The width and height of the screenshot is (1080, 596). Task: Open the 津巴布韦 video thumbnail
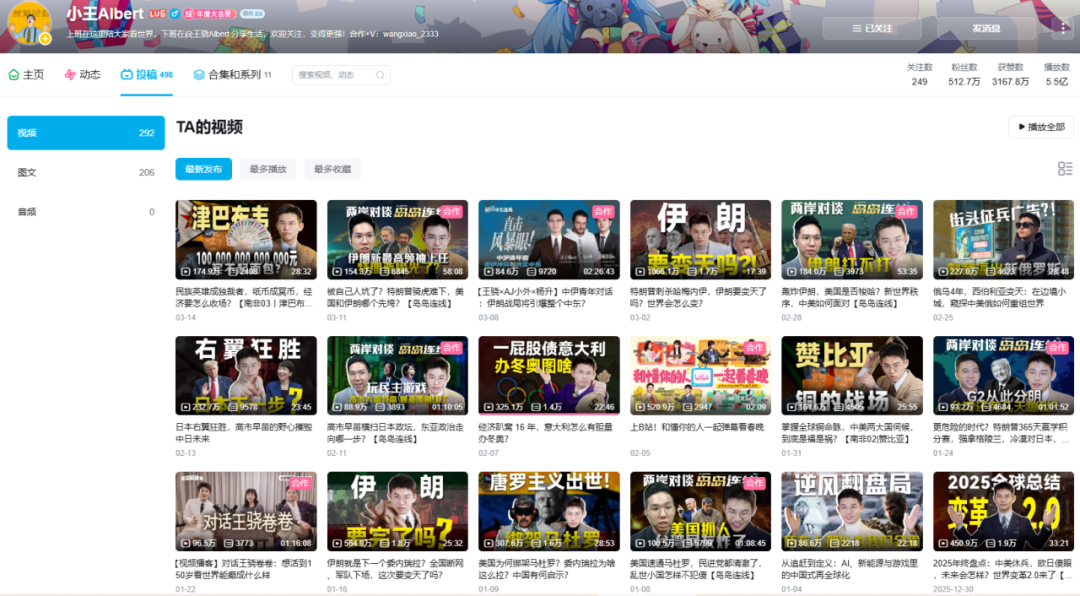tap(246, 240)
